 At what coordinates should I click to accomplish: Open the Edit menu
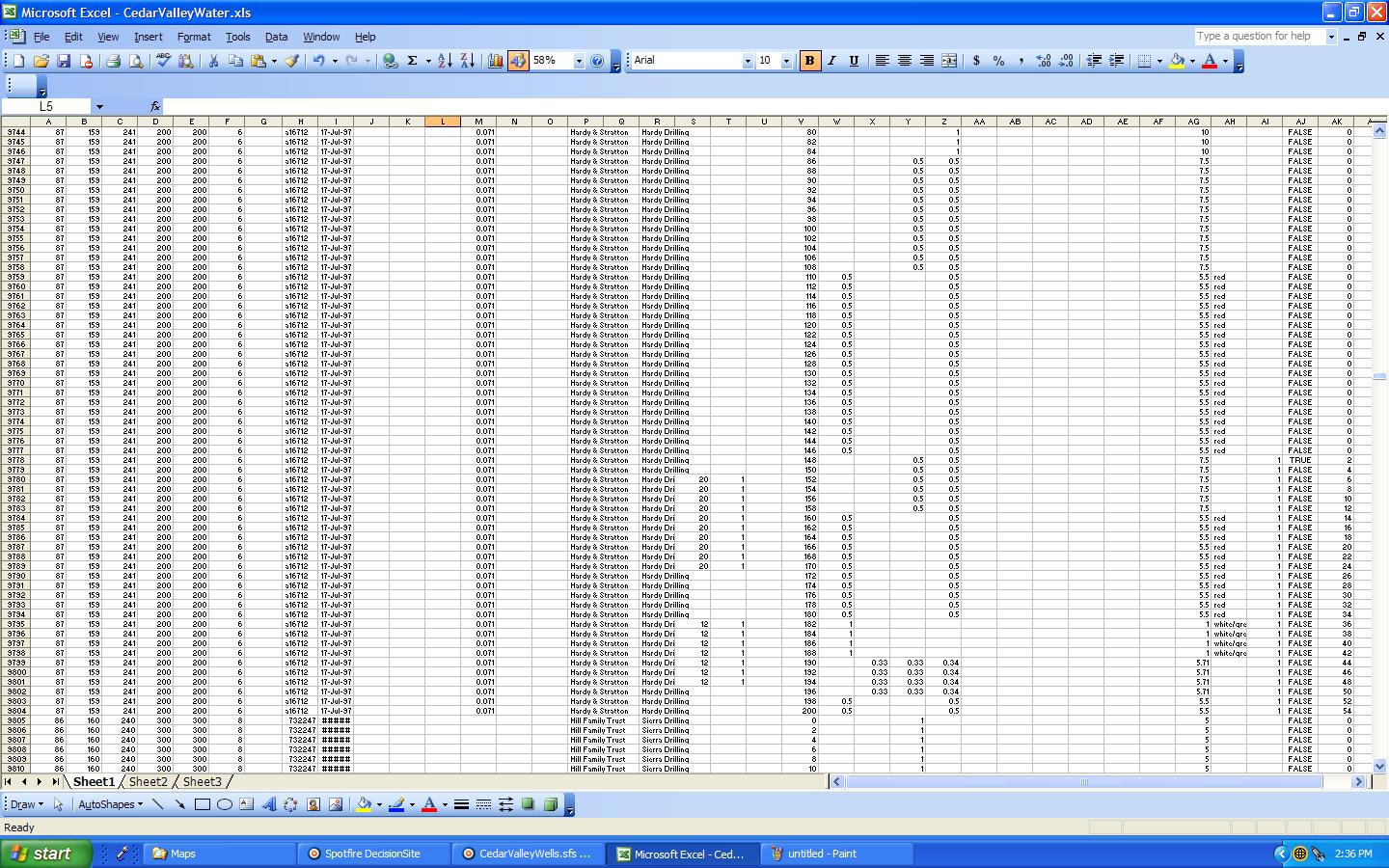click(73, 37)
